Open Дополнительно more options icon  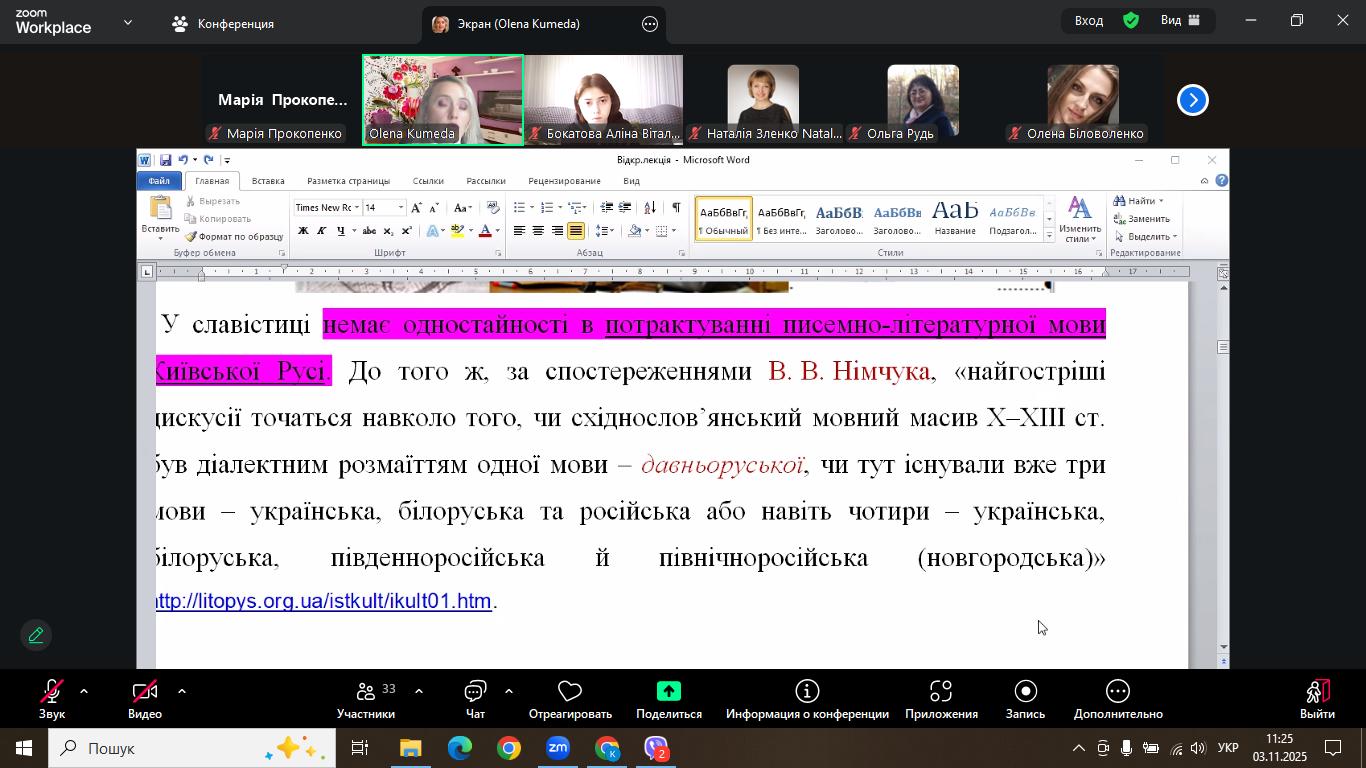pos(1118,692)
